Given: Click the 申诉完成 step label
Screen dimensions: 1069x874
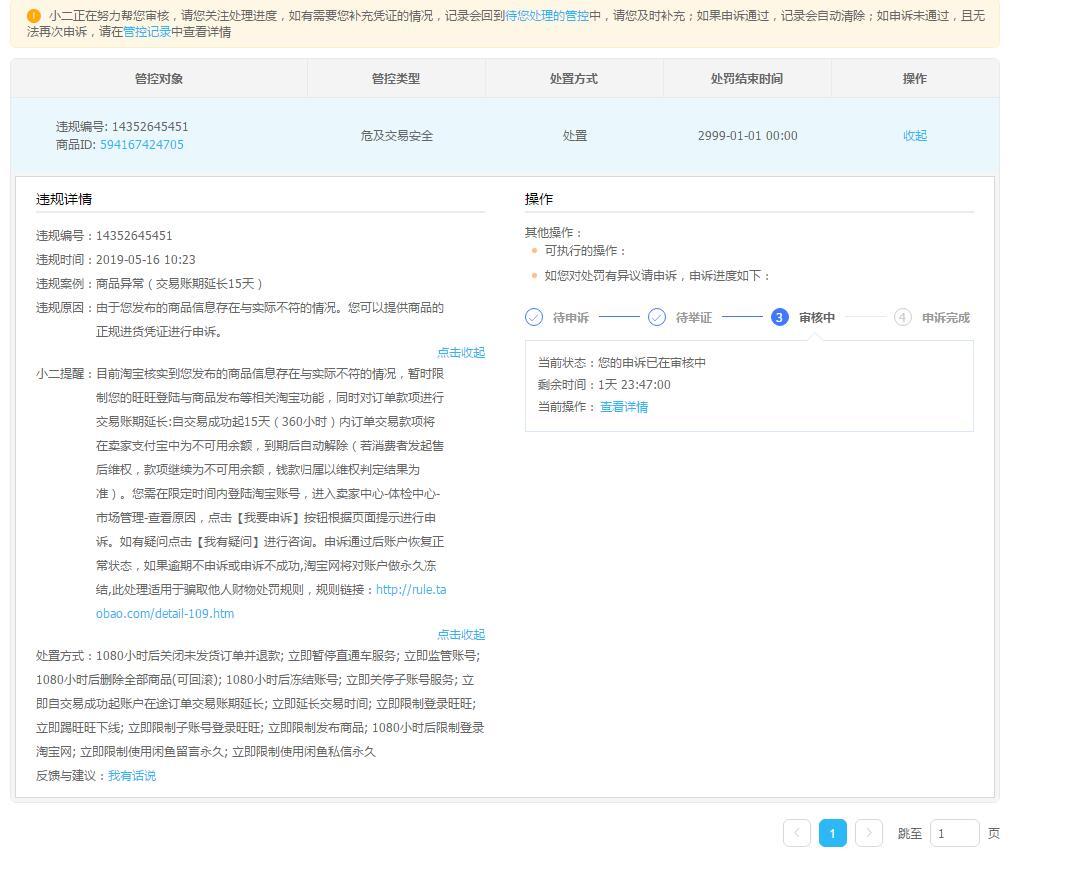Looking at the screenshot, I should [946, 318].
